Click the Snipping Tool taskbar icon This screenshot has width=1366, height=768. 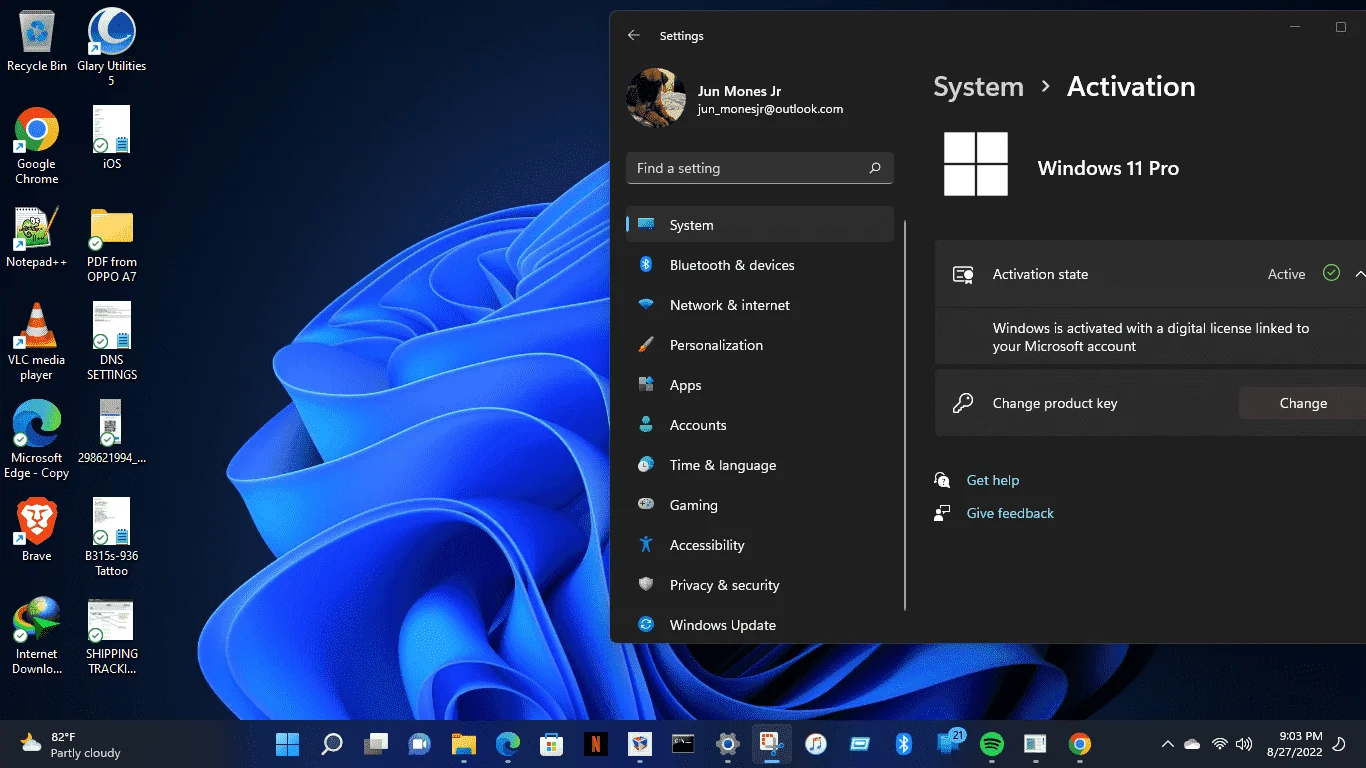click(772, 744)
